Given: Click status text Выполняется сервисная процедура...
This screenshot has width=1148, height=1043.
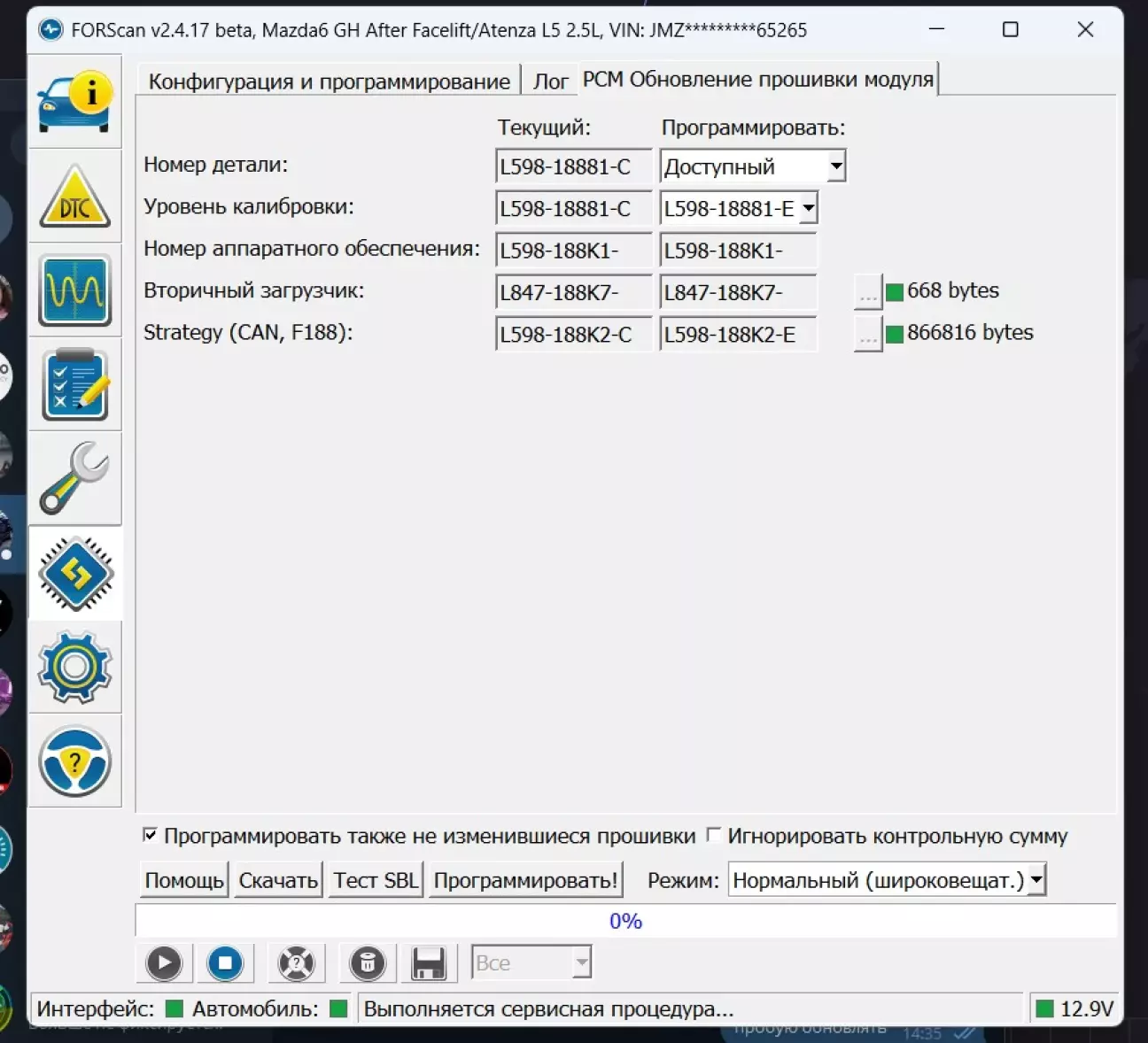Looking at the screenshot, I should pyautogui.click(x=548, y=1008).
